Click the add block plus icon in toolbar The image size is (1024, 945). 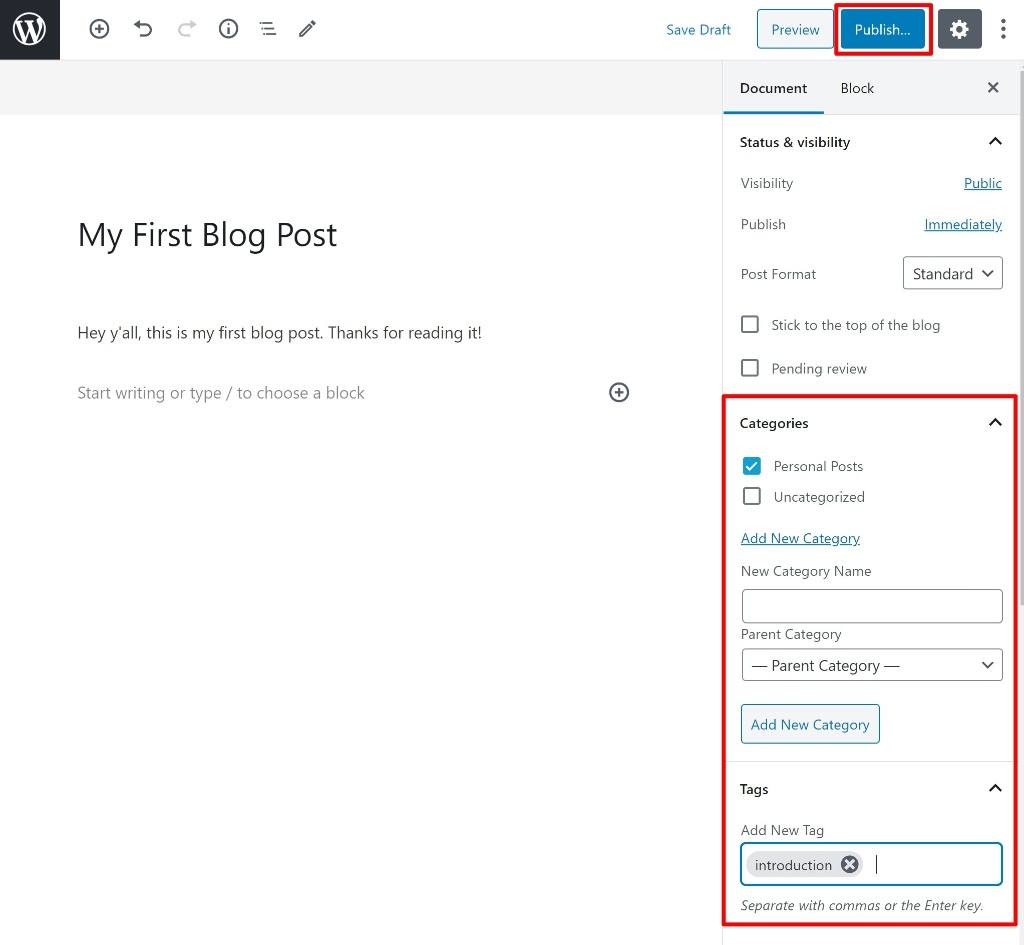[99, 29]
